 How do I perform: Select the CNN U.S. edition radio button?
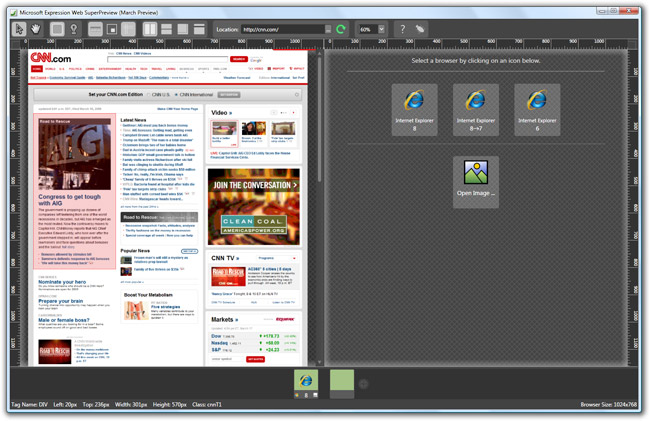(149, 95)
